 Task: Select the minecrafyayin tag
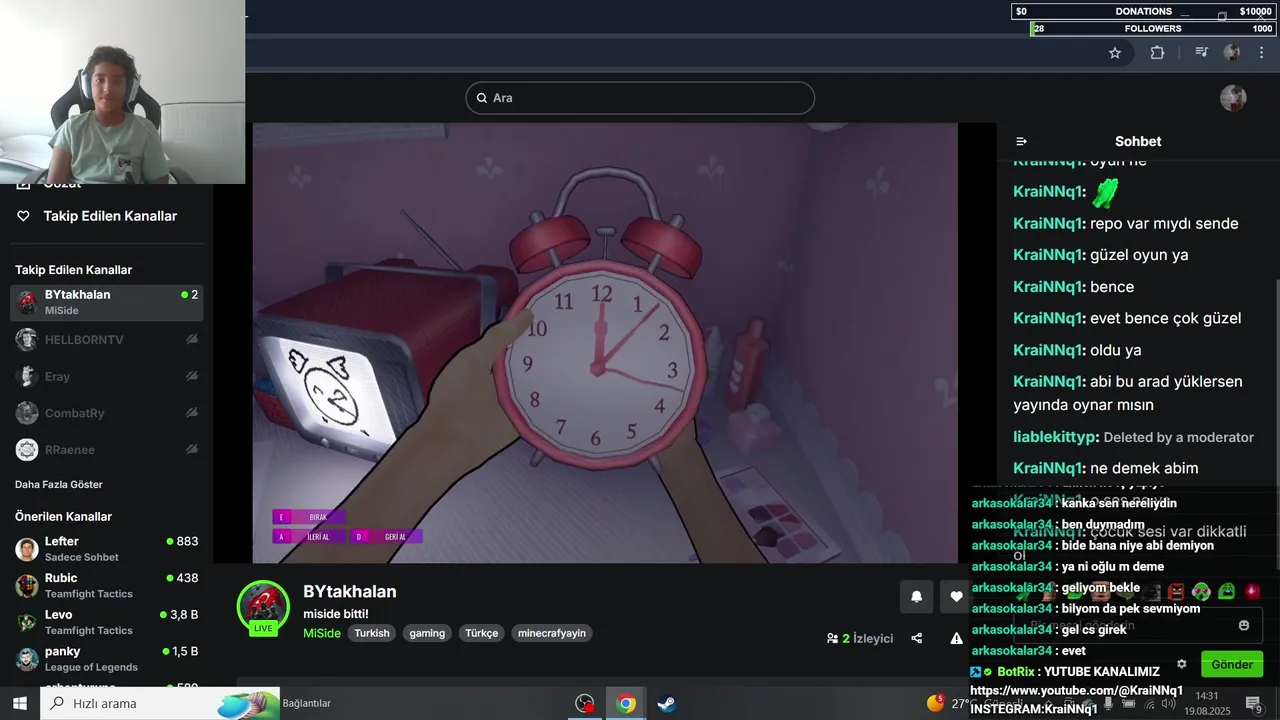[x=552, y=633]
